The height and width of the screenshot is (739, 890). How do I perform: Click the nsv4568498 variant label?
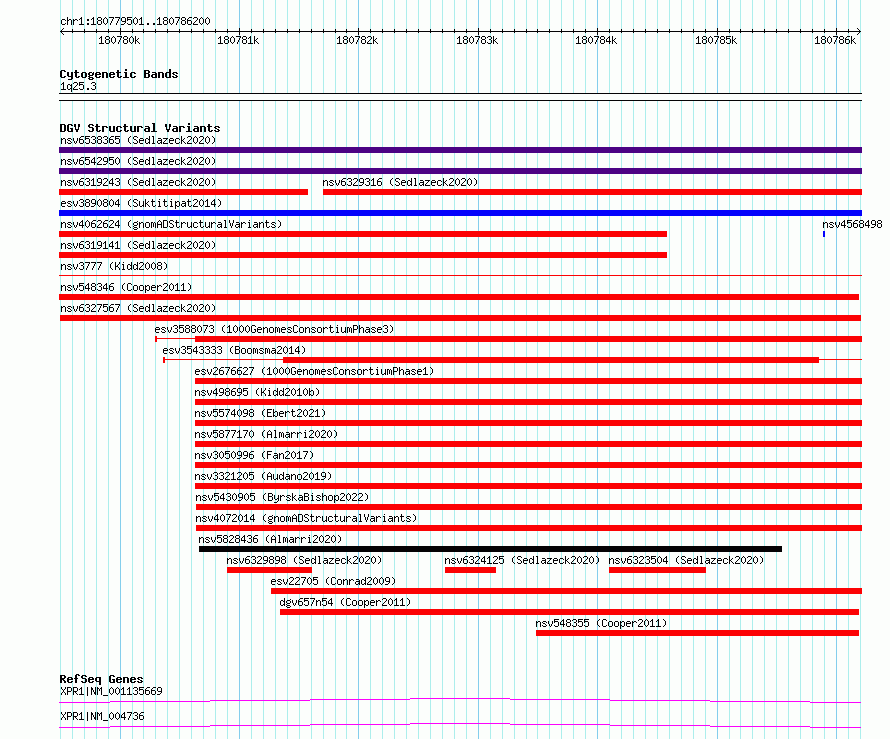(852, 224)
